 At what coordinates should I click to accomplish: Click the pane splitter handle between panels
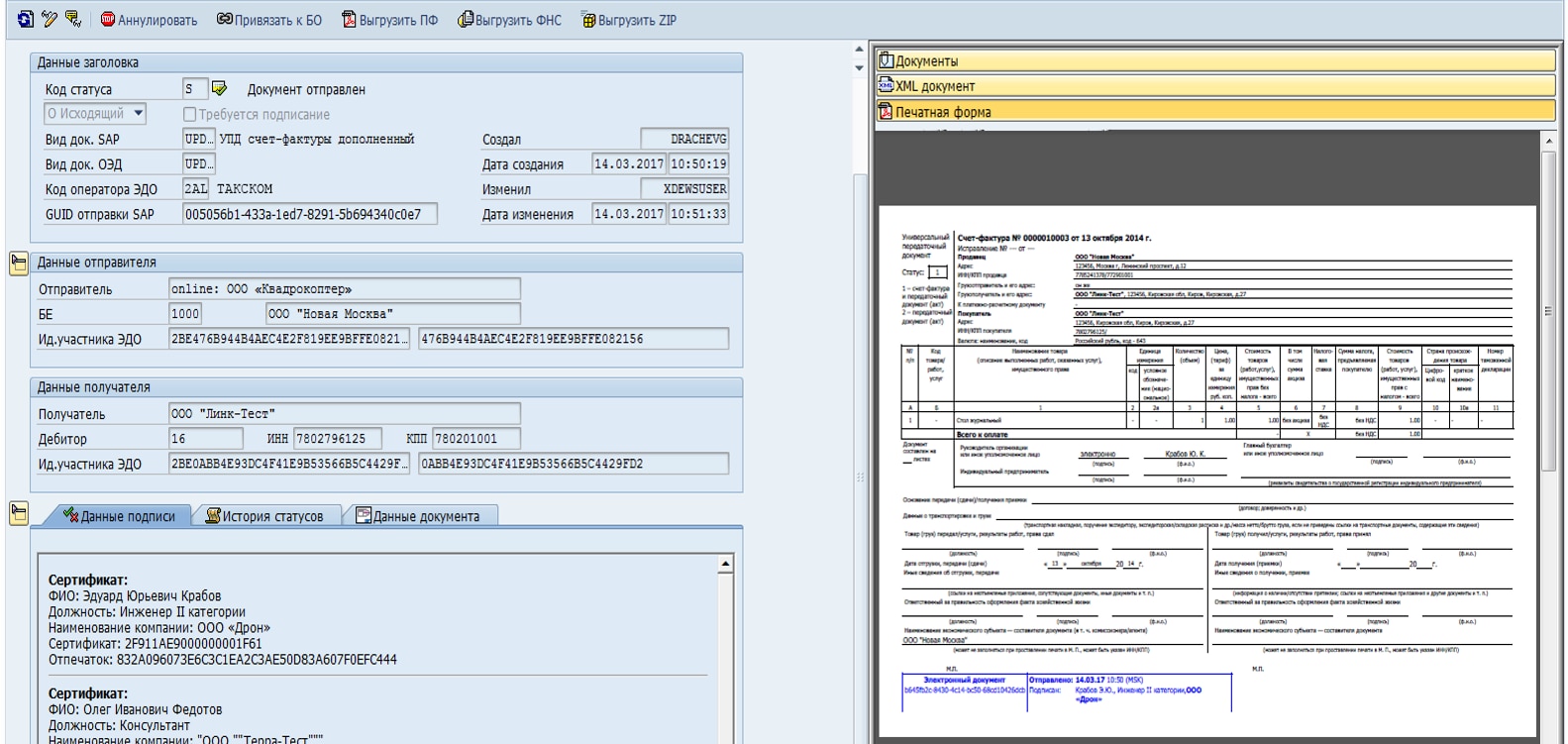(860, 477)
